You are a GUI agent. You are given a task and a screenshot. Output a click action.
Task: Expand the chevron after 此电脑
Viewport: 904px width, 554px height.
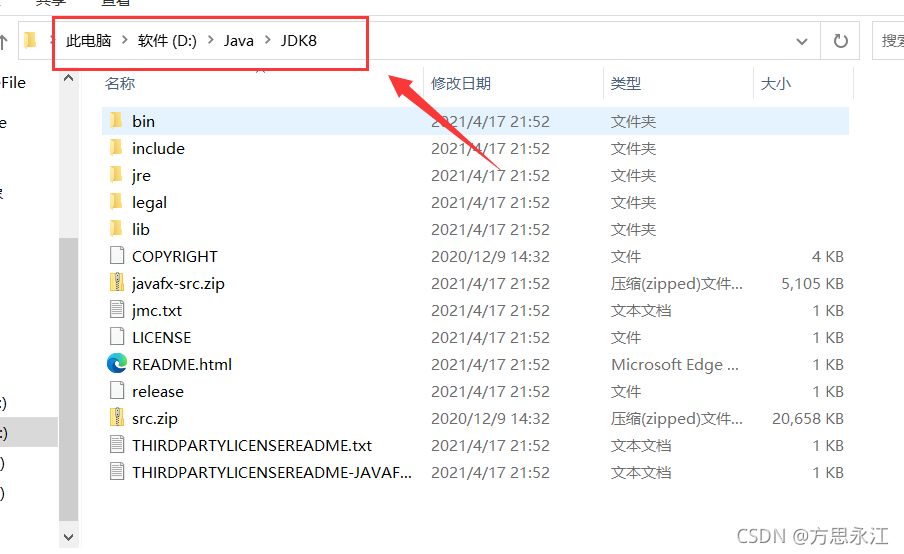124,40
